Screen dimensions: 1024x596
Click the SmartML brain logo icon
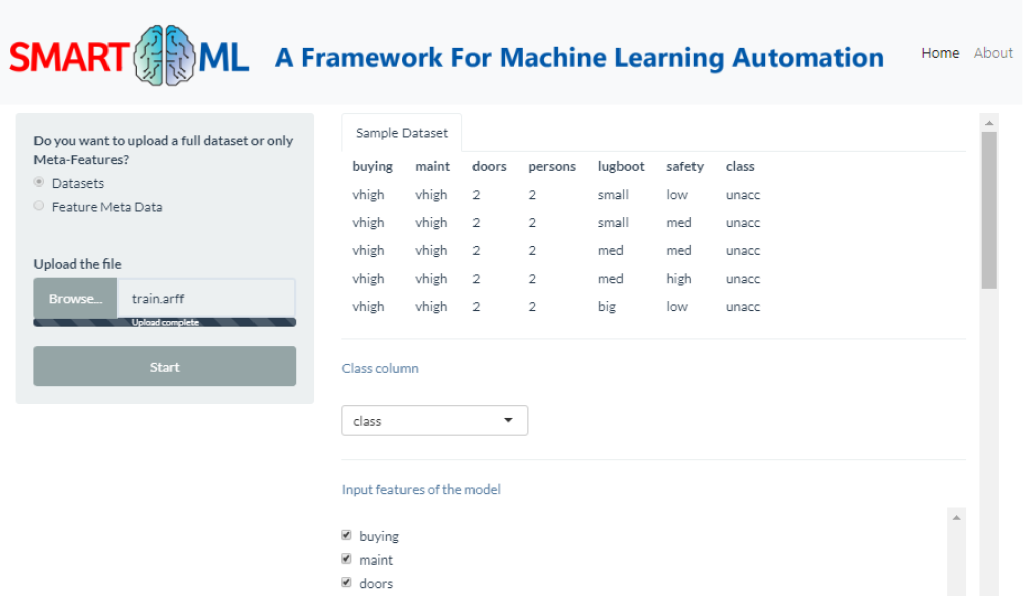click(165, 55)
